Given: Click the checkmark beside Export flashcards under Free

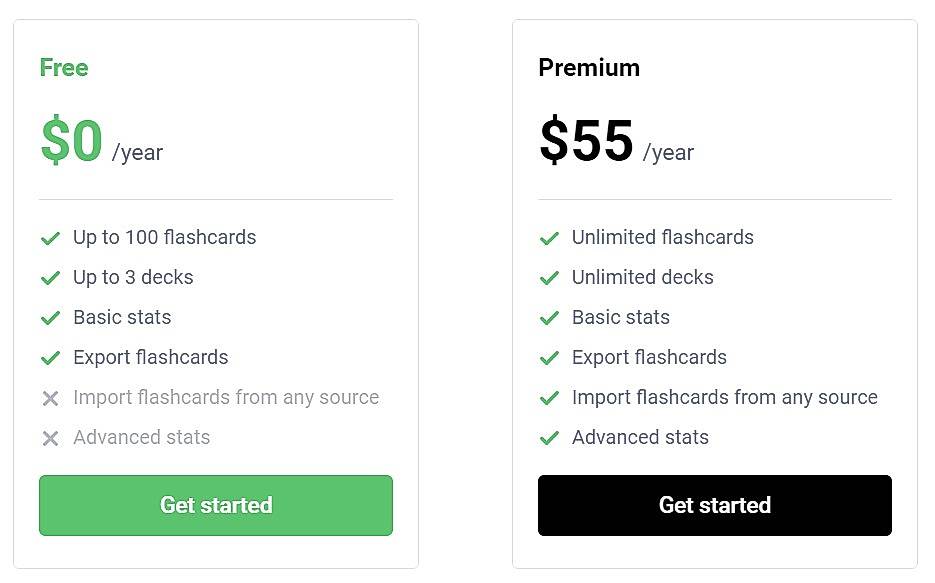Looking at the screenshot, I should (50, 358).
